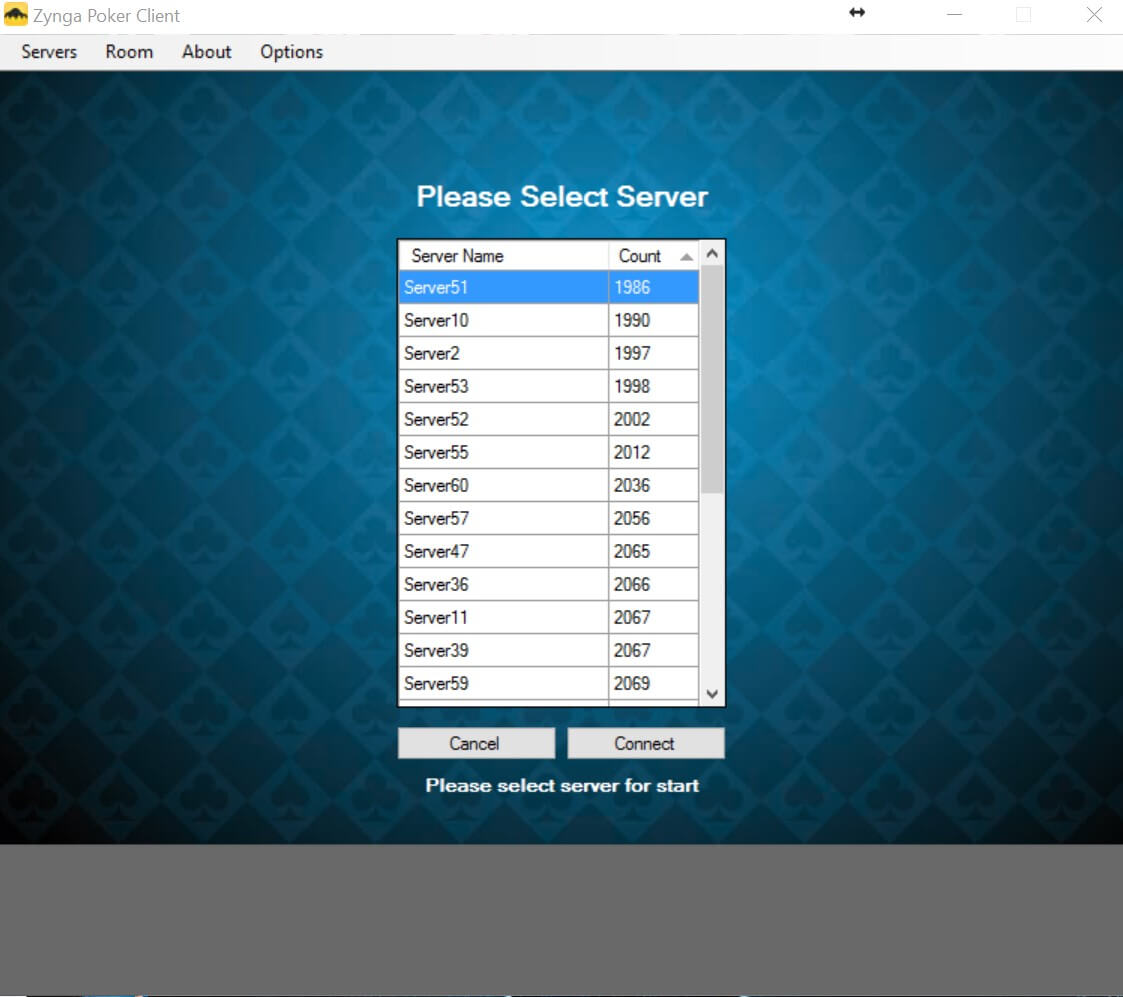Click the Connect button
The width and height of the screenshot is (1123, 997).
(645, 743)
